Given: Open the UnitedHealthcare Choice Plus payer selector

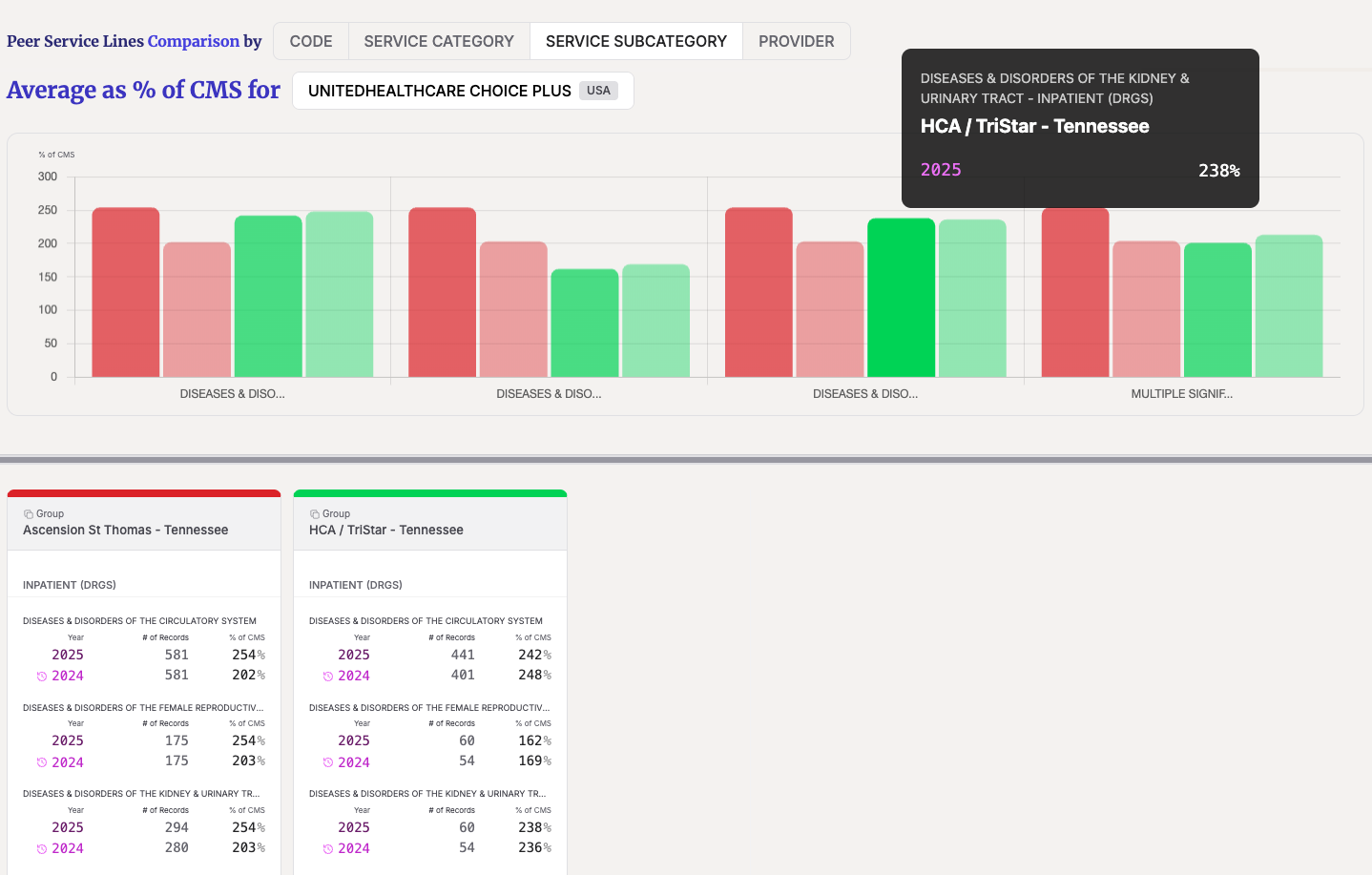Looking at the screenshot, I should point(463,91).
